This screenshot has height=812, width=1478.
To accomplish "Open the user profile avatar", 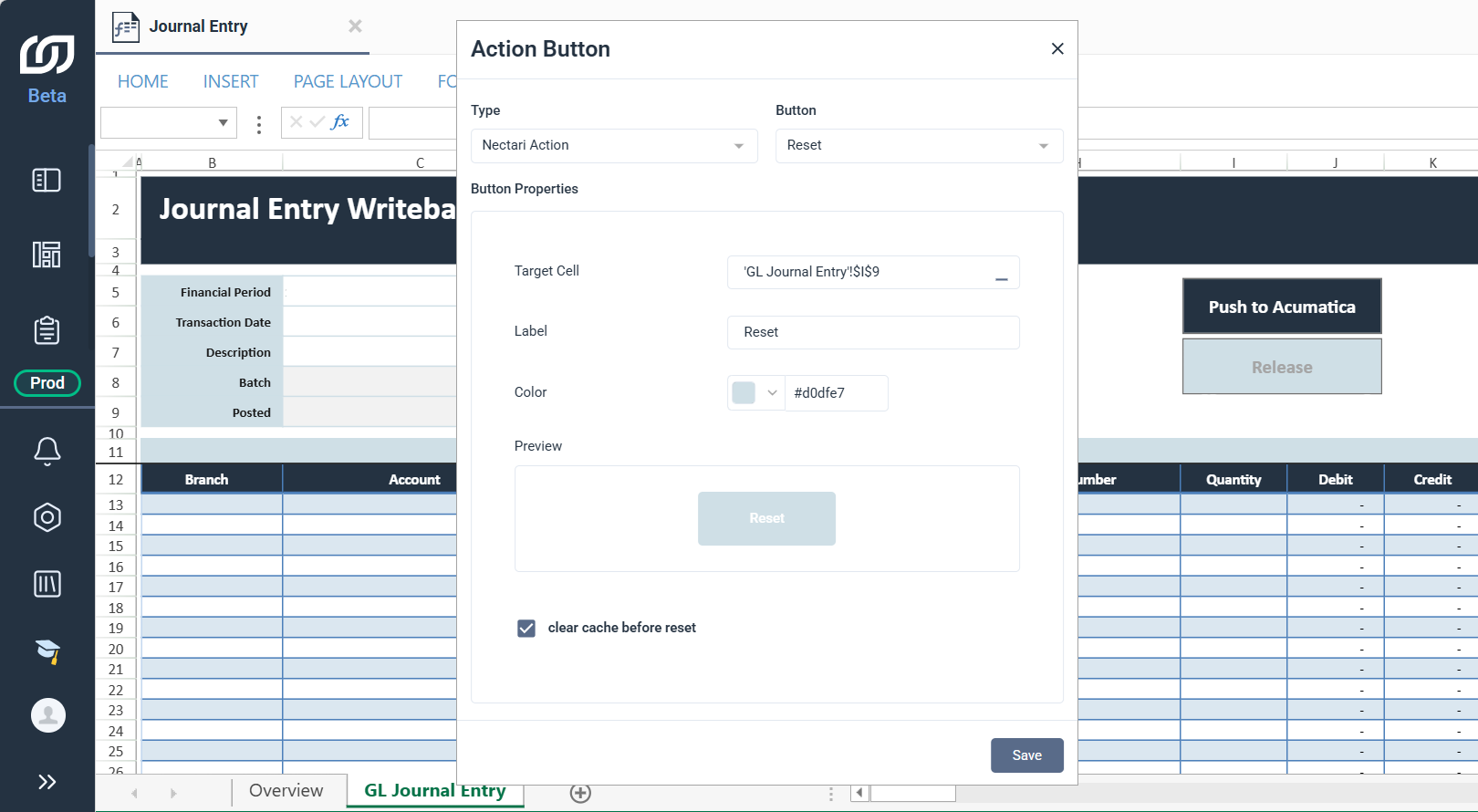I will [48, 715].
